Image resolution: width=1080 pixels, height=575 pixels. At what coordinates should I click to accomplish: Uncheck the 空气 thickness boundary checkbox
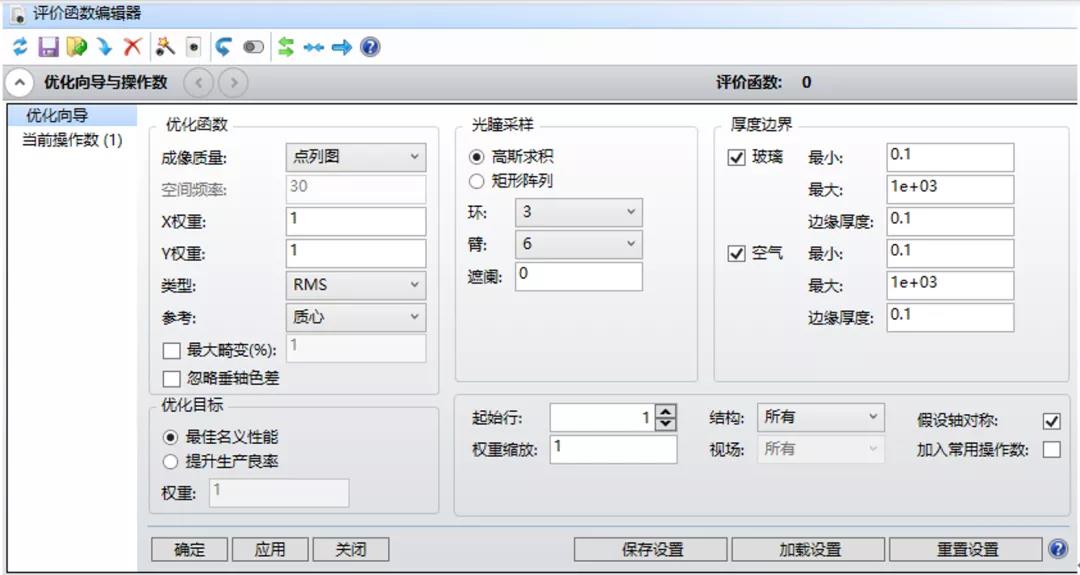736,253
